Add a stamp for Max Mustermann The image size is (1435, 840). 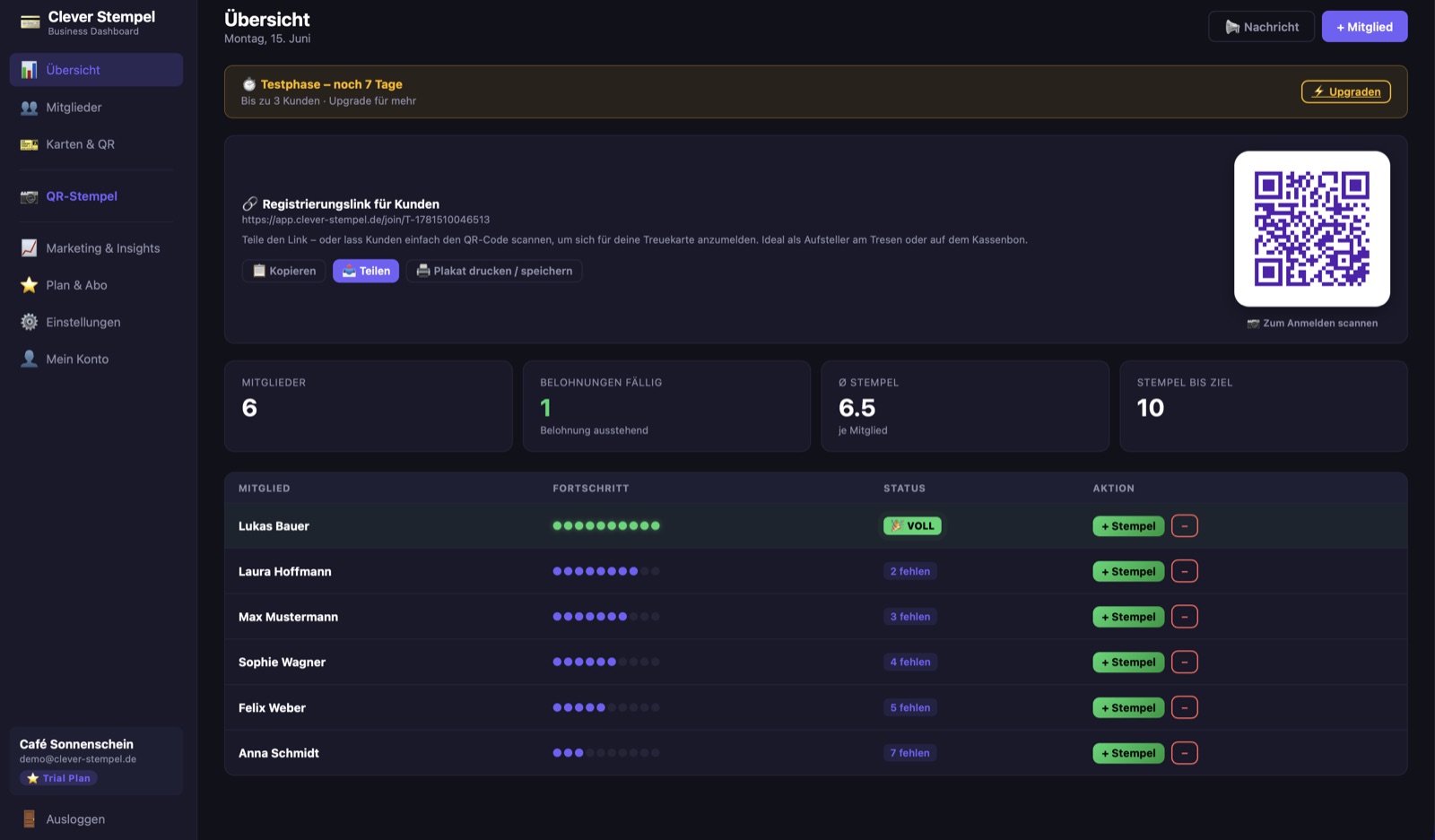[1128, 617]
